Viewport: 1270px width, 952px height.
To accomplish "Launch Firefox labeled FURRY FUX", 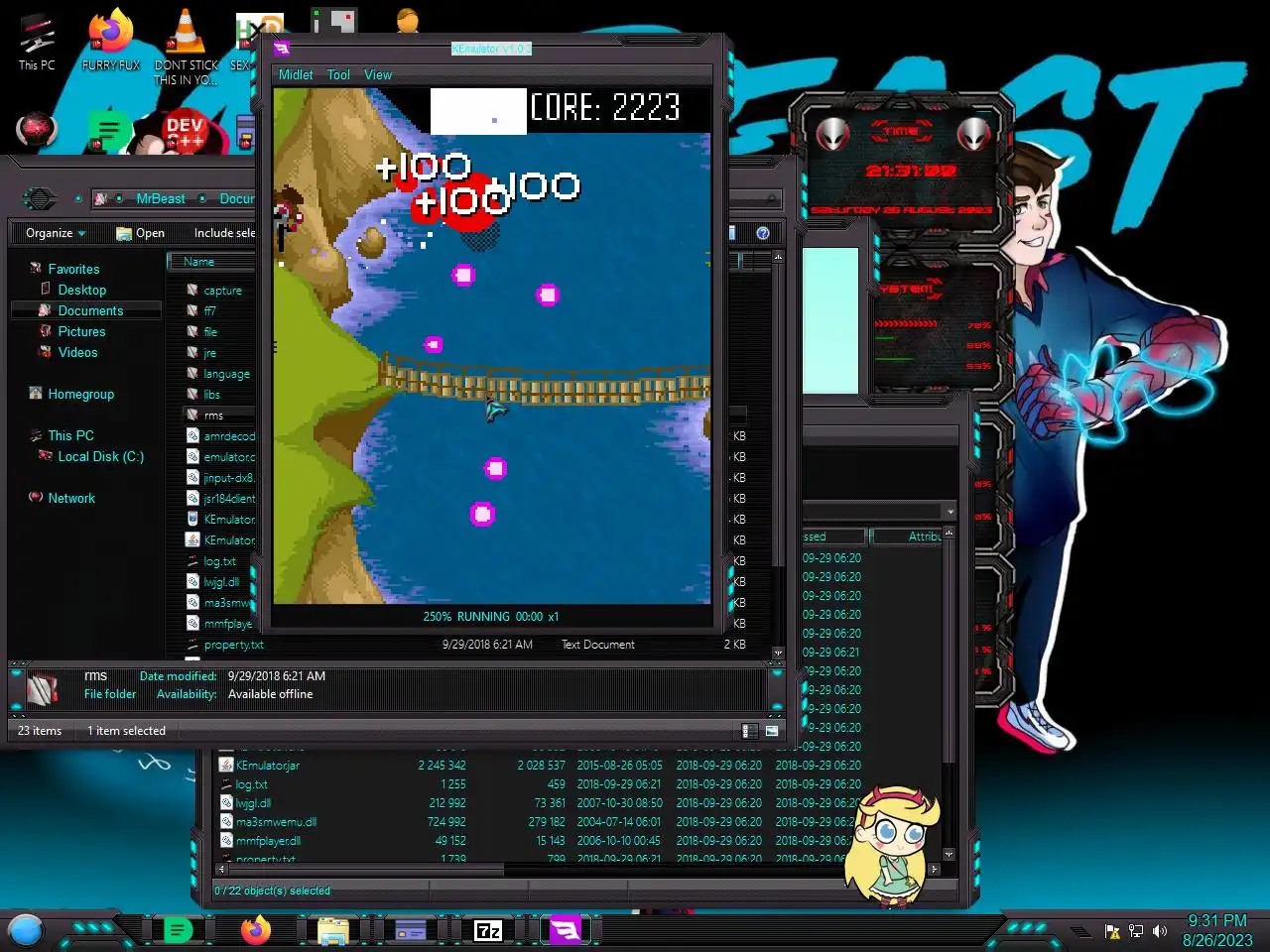I will pos(111,40).
